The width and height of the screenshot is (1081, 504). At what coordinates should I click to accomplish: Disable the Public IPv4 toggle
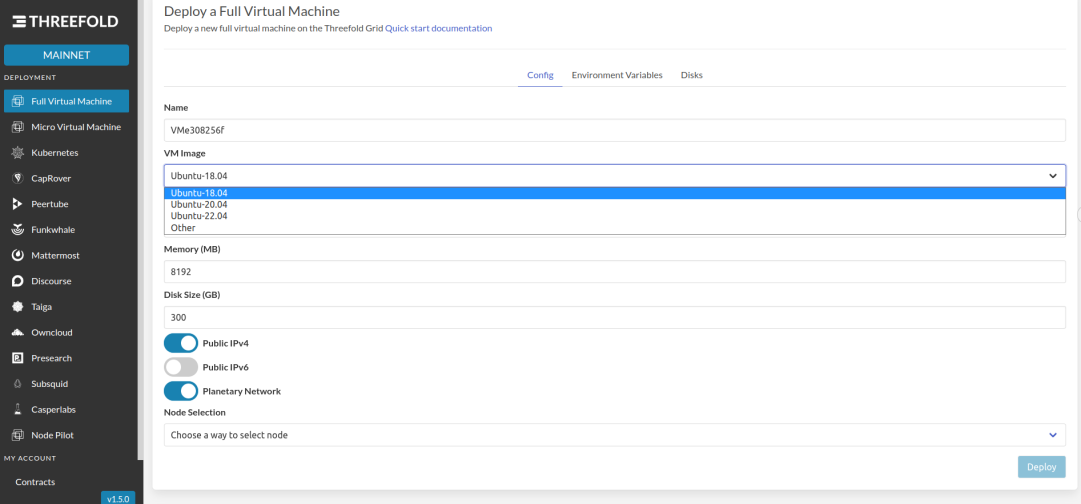pyautogui.click(x=181, y=343)
